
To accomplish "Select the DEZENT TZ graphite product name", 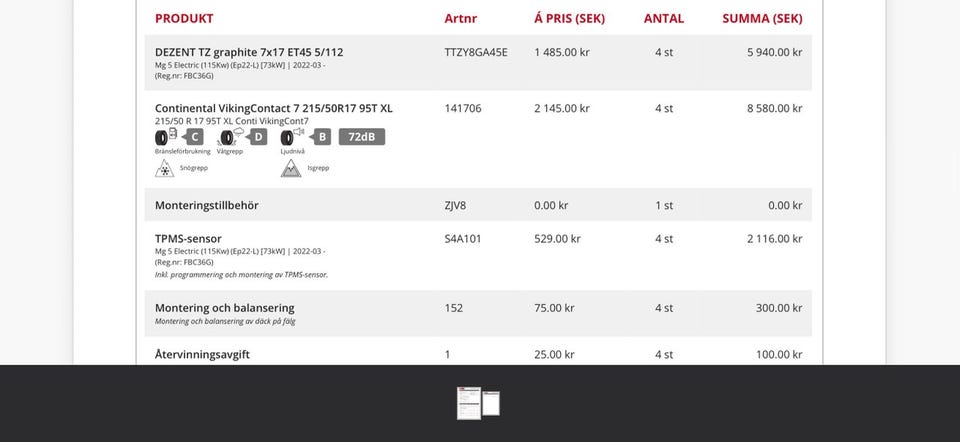I will [249, 52].
